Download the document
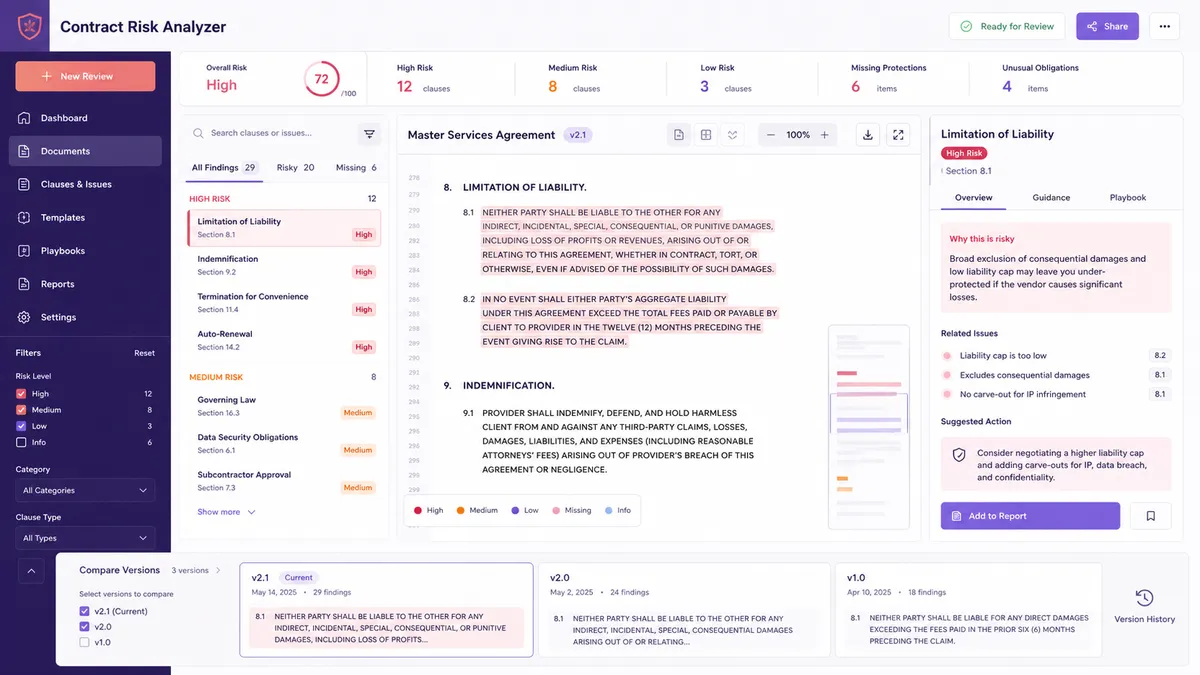 [868, 135]
